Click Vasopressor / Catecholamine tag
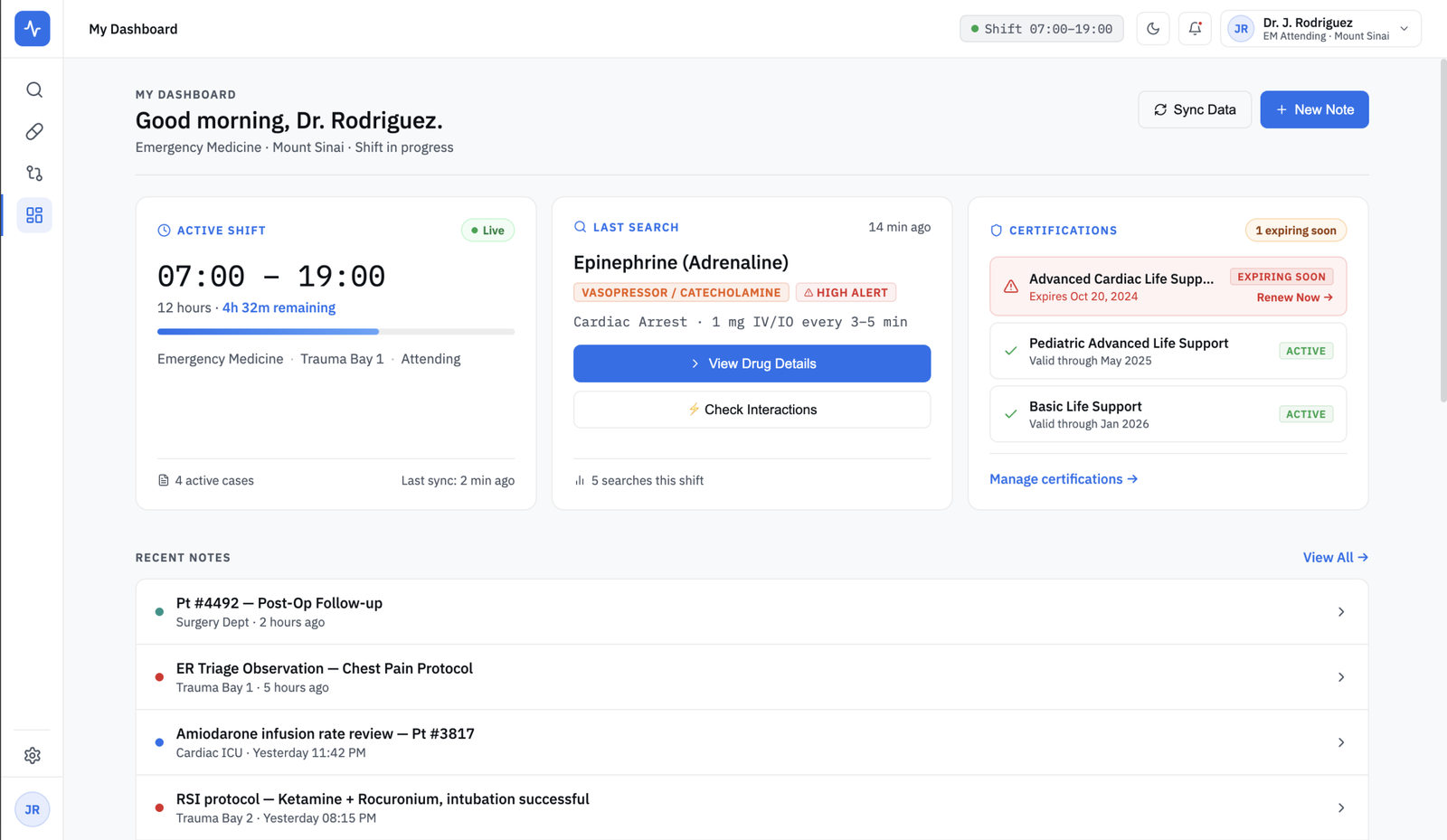This screenshot has width=1447, height=840. (681, 293)
